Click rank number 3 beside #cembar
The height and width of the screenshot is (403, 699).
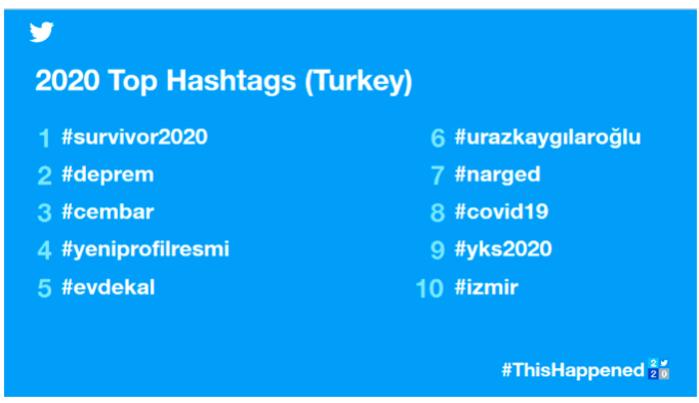[45, 213]
